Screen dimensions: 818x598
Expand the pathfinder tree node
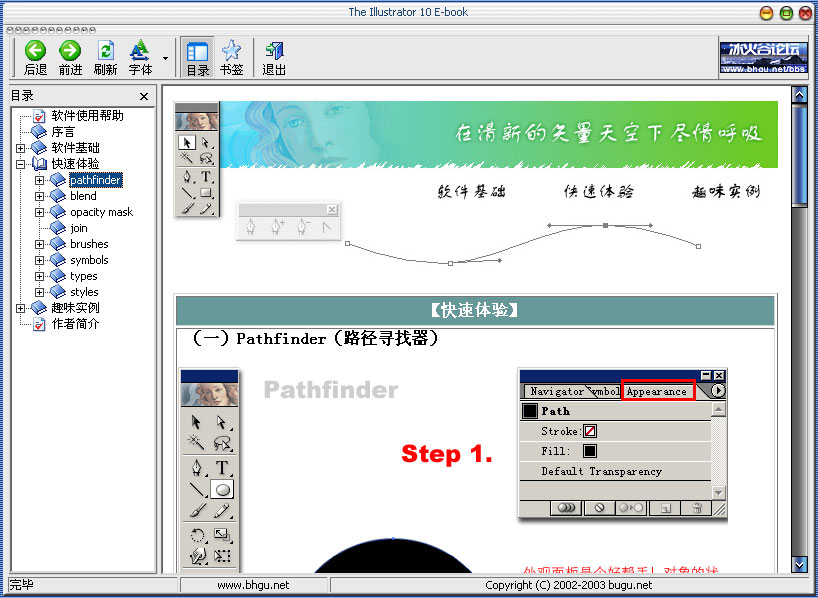[x=39, y=180]
